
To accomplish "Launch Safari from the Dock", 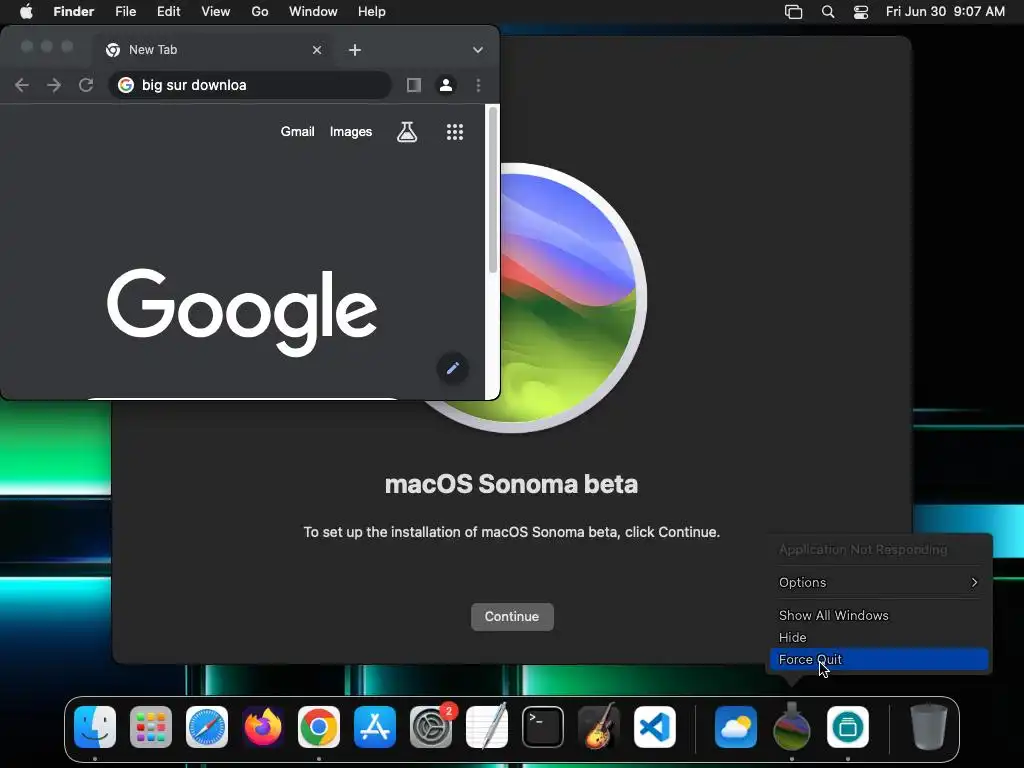I will (x=207, y=727).
